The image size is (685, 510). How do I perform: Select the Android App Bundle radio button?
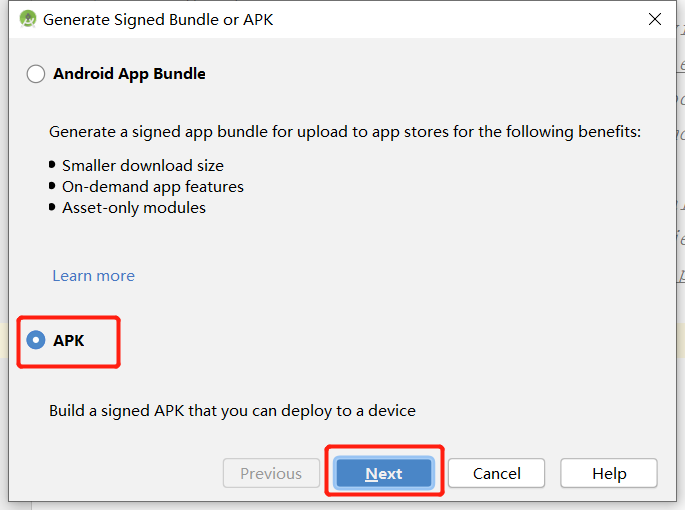(36, 74)
